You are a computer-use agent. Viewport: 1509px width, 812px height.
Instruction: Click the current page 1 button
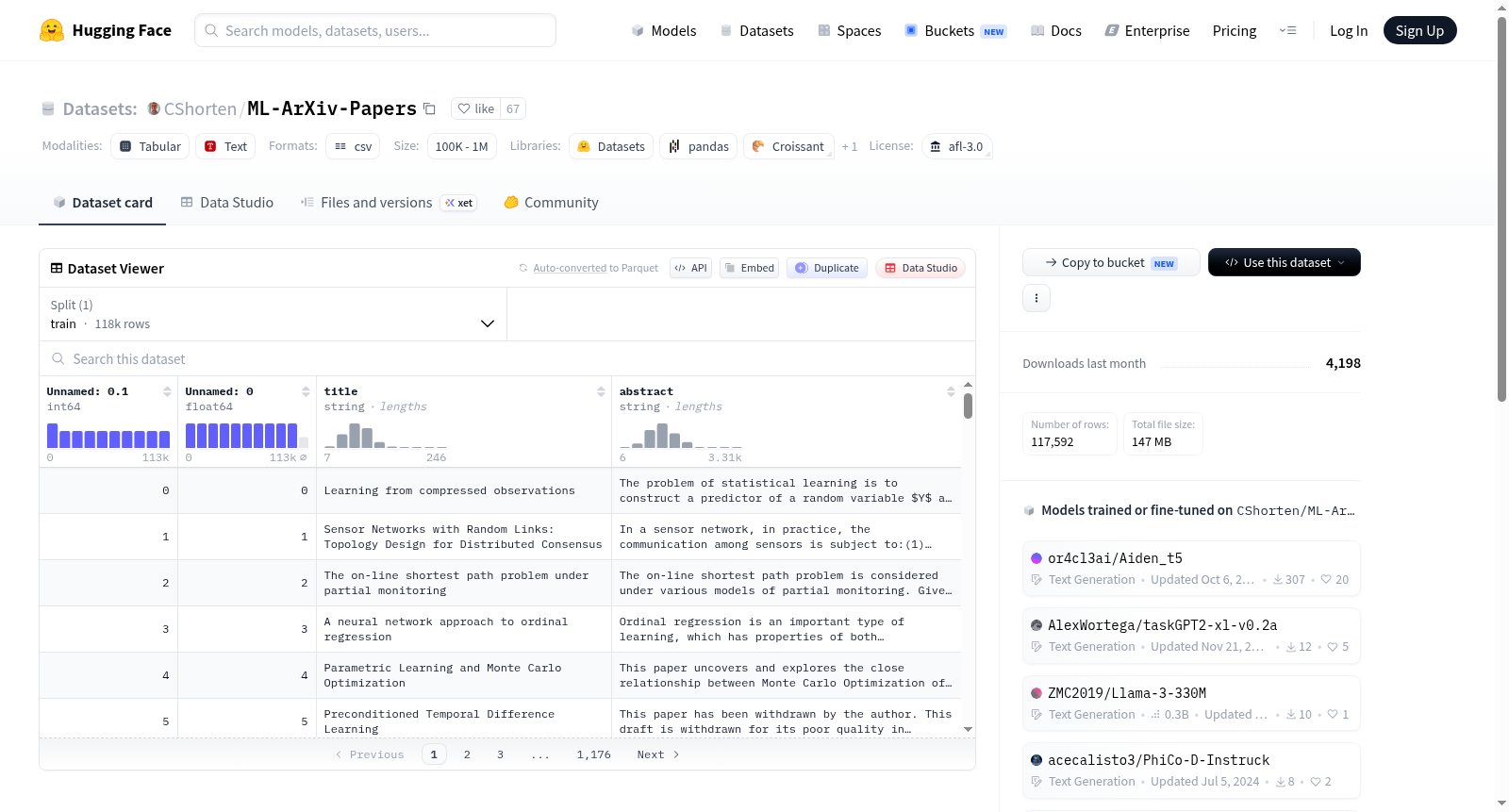[x=434, y=754]
